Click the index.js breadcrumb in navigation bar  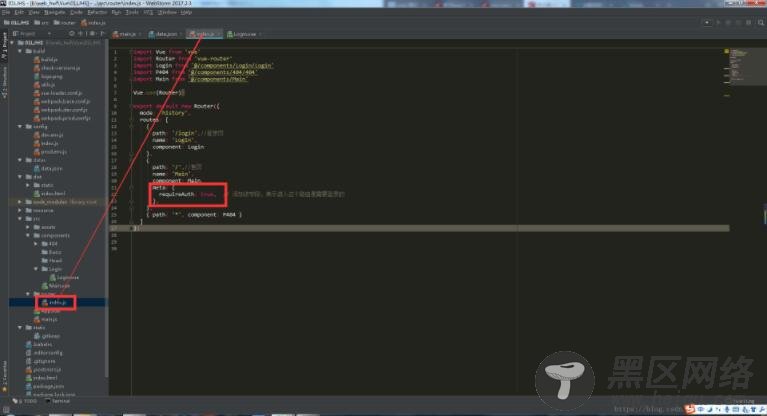click(x=93, y=23)
